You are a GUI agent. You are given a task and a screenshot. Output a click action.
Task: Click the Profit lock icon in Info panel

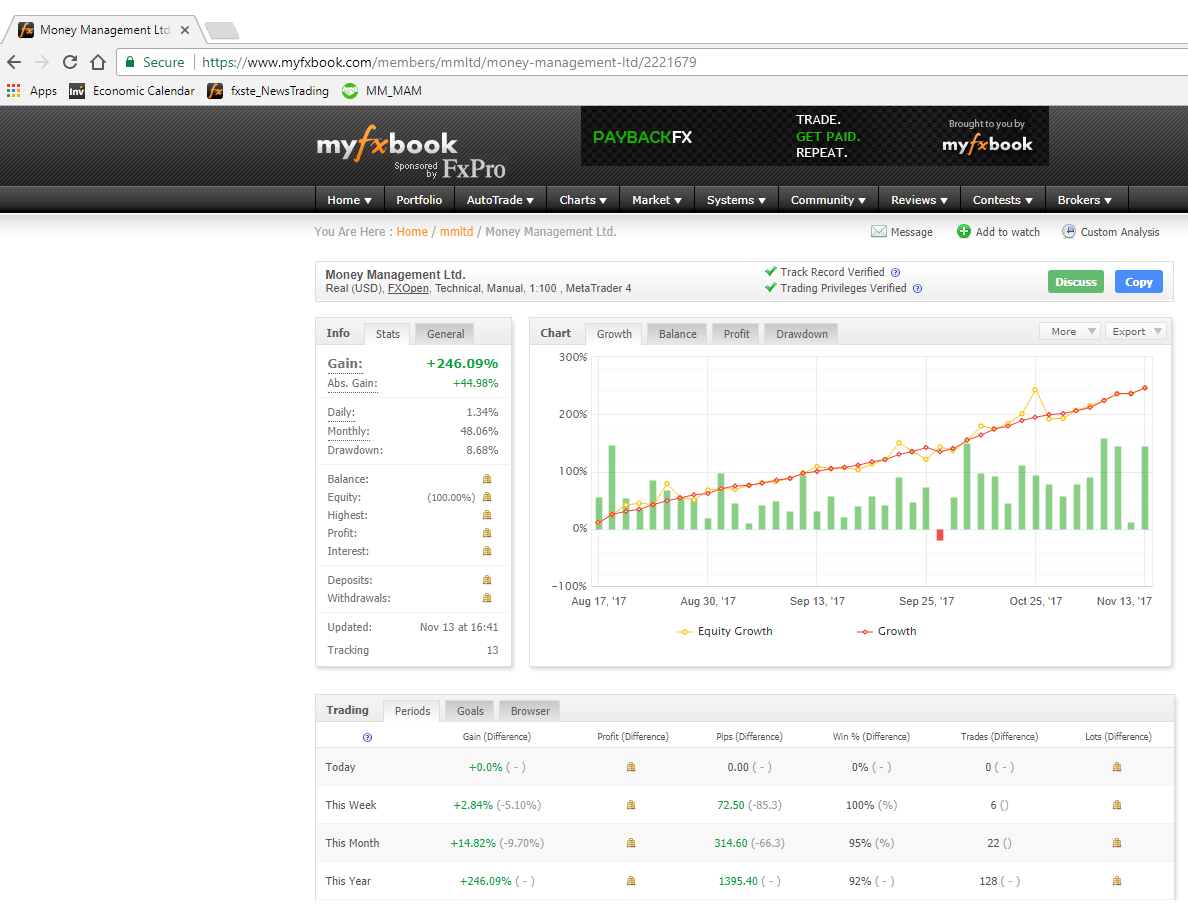[x=487, y=533]
